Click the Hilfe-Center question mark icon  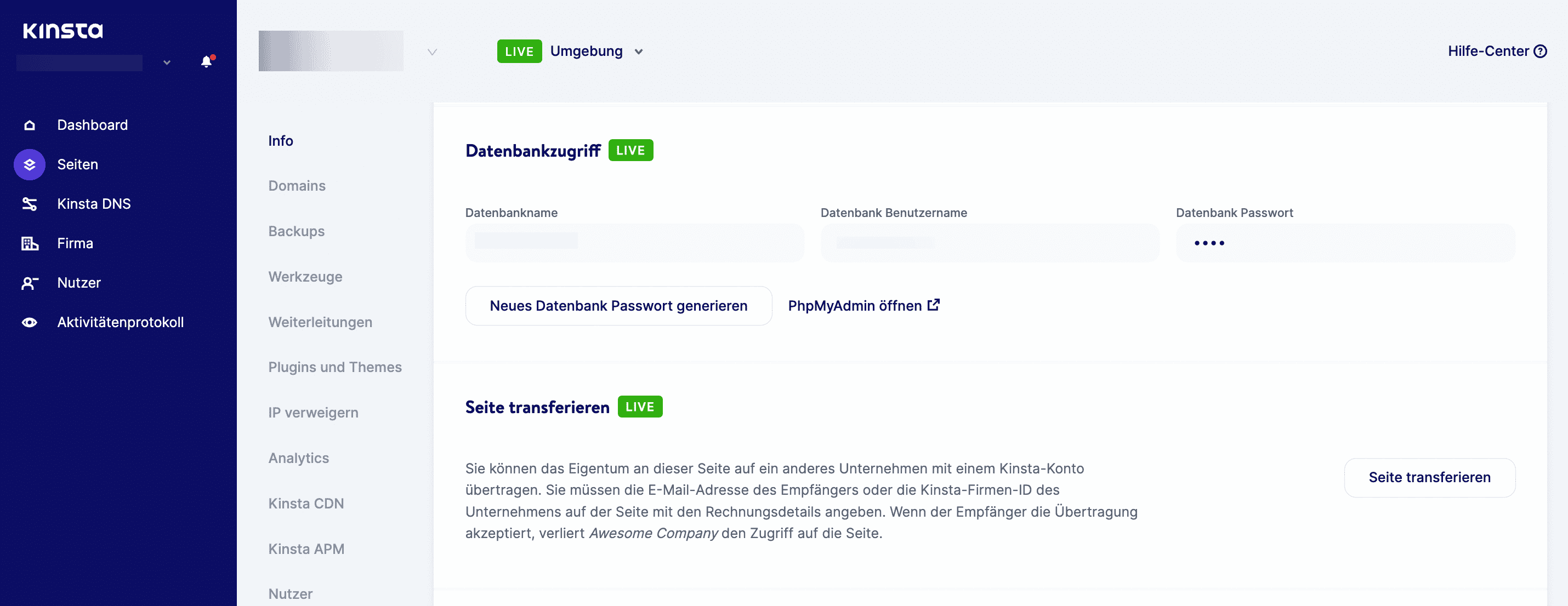pos(1541,51)
